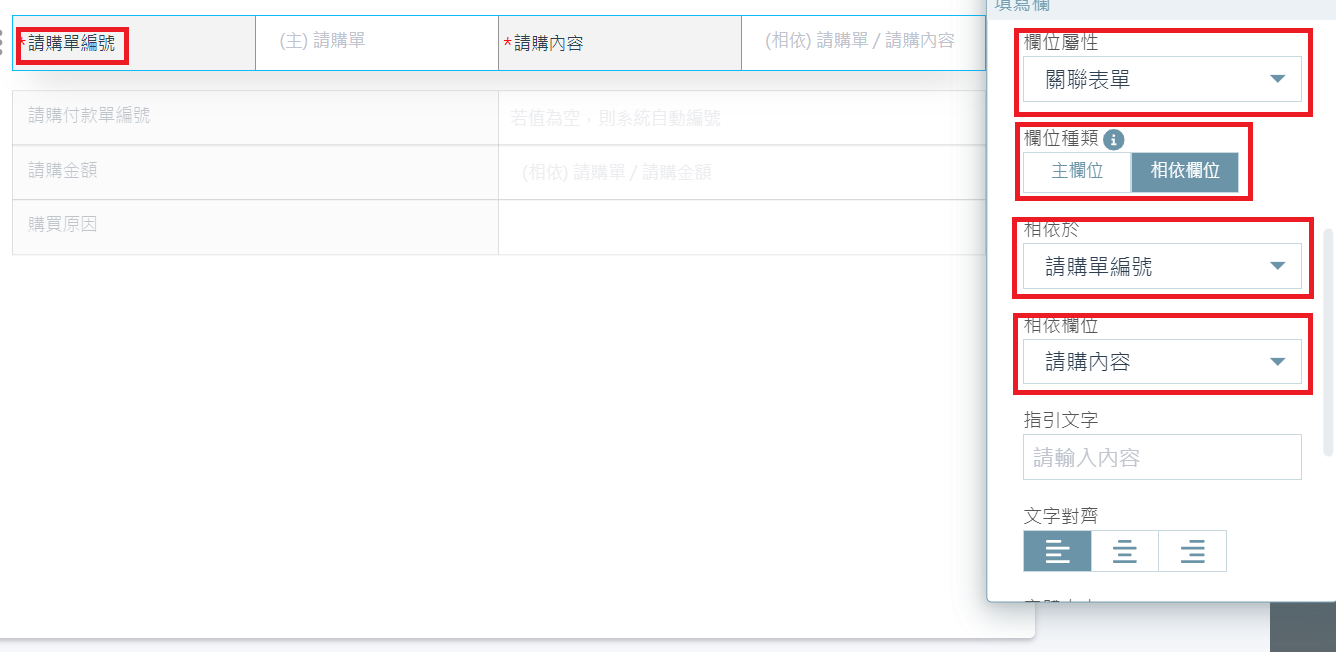Select center text alignment
1336x652 pixels.
pyautogui.click(x=1124, y=551)
